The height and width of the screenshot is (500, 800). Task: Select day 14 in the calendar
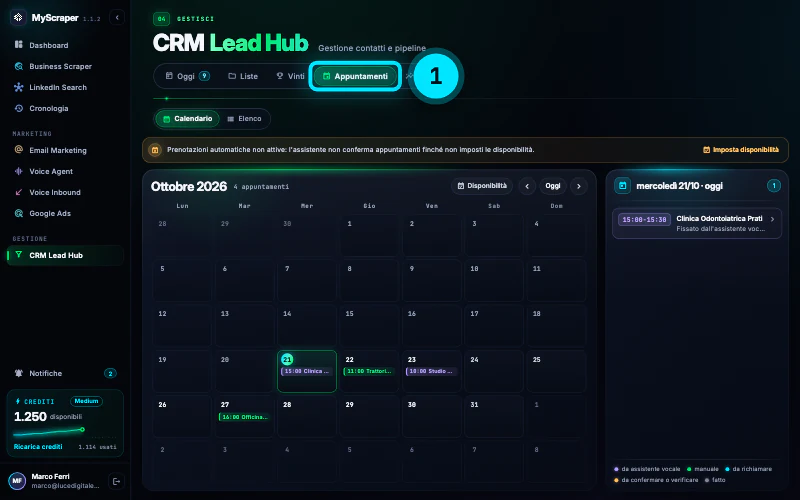pos(307,326)
